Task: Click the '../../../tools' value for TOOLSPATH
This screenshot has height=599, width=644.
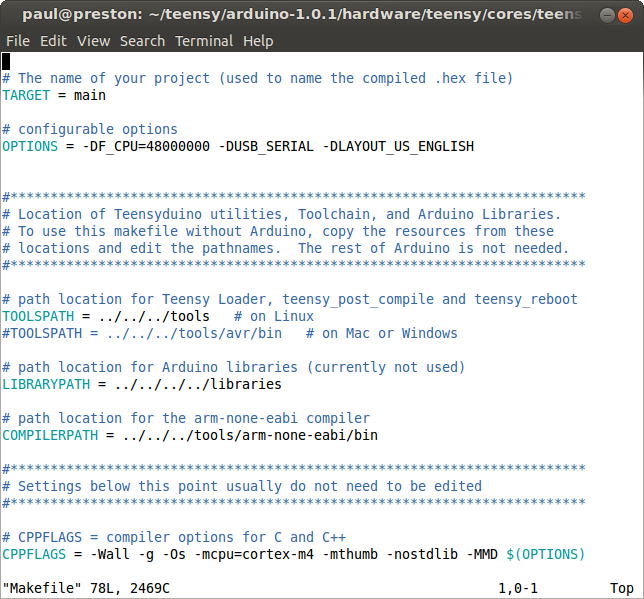Action: (154, 316)
